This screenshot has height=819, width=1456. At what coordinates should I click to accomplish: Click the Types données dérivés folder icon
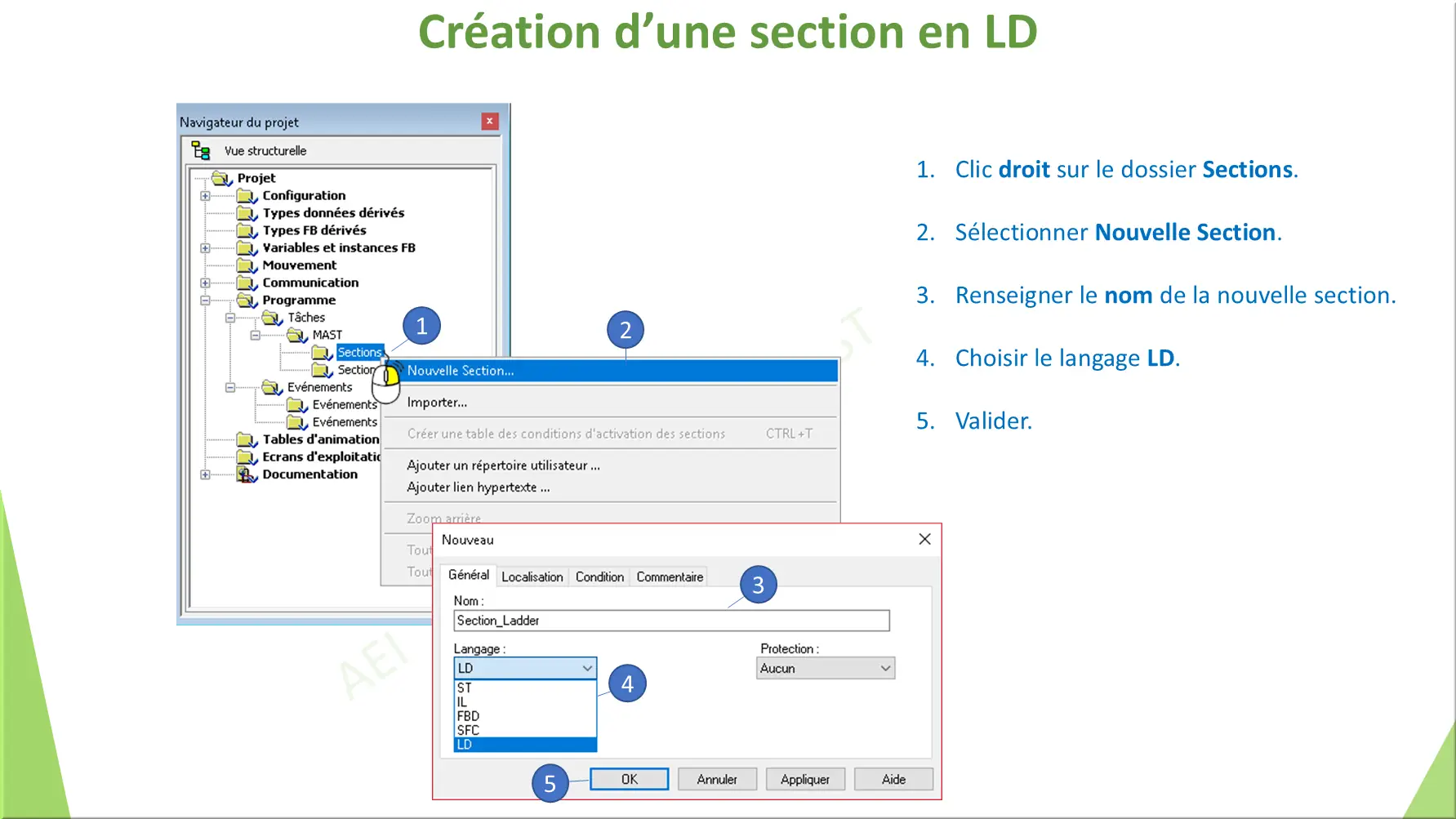247,213
